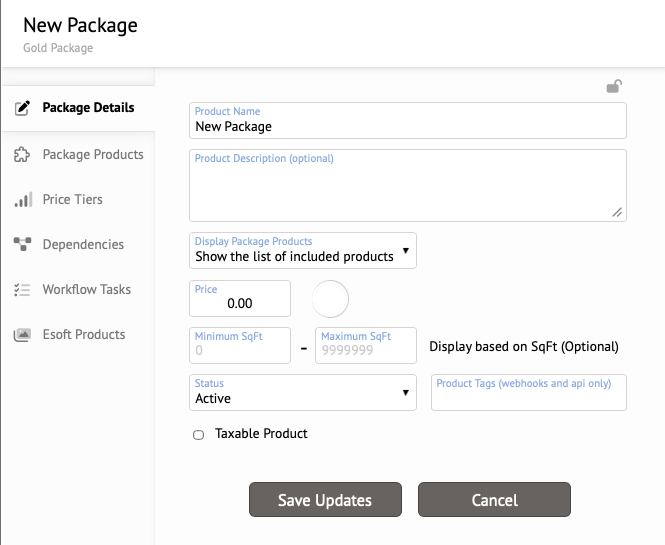Image resolution: width=665 pixels, height=545 pixels.
Task: Expand the Status dropdown
Action: pos(303,392)
